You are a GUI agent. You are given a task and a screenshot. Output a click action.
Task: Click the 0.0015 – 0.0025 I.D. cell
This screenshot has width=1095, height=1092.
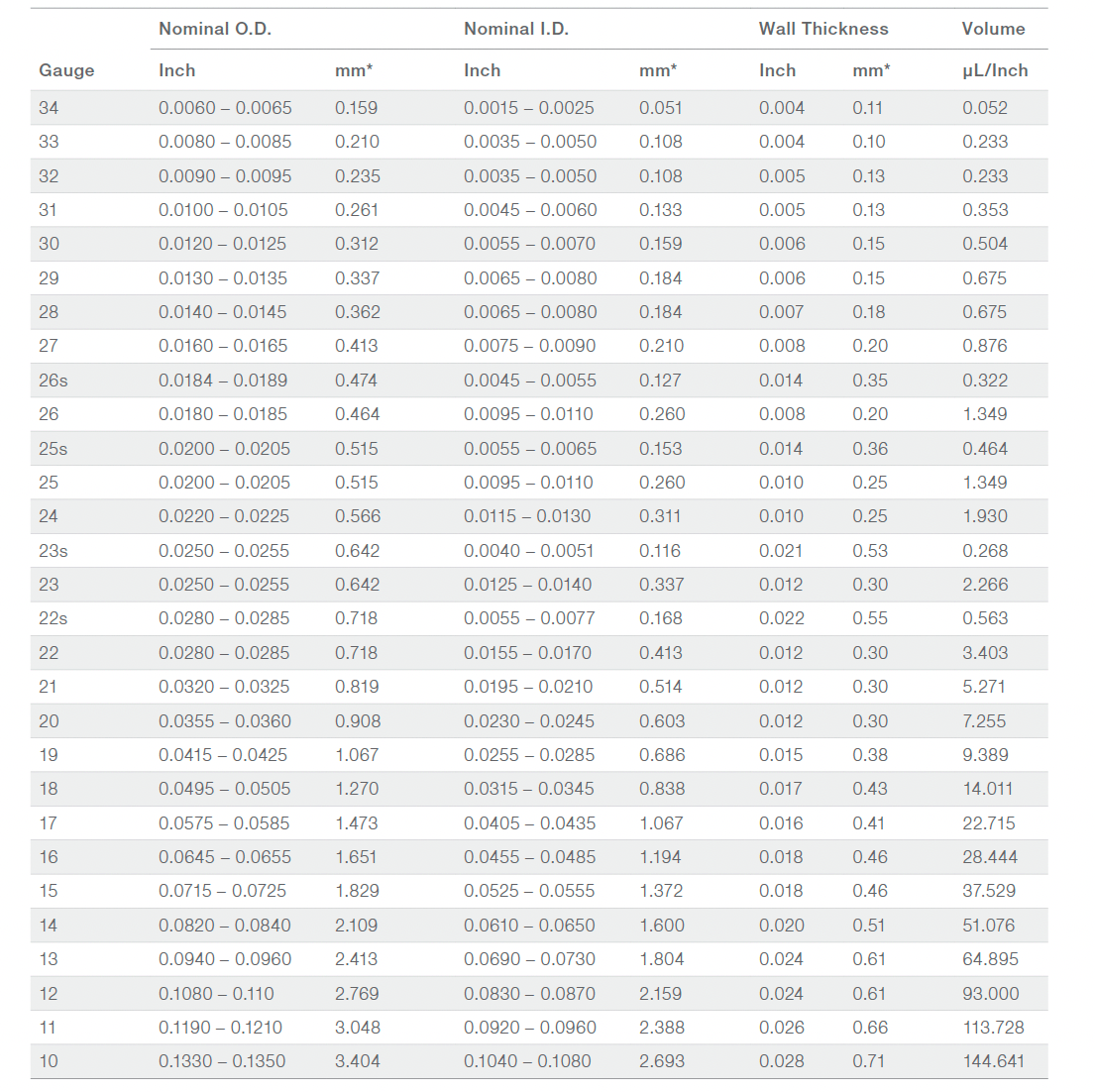tap(528, 108)
